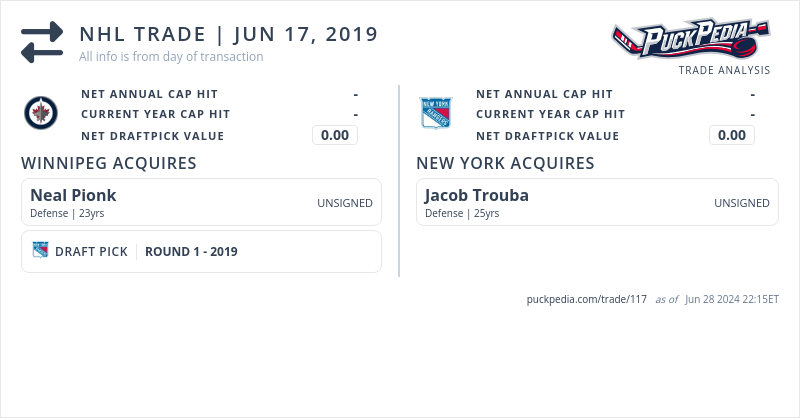The width and height of the screenshot is (800, 418).
Task: Click the NHL Trade Jun 17, 2019 heading
Action: [x=229, y=34]
